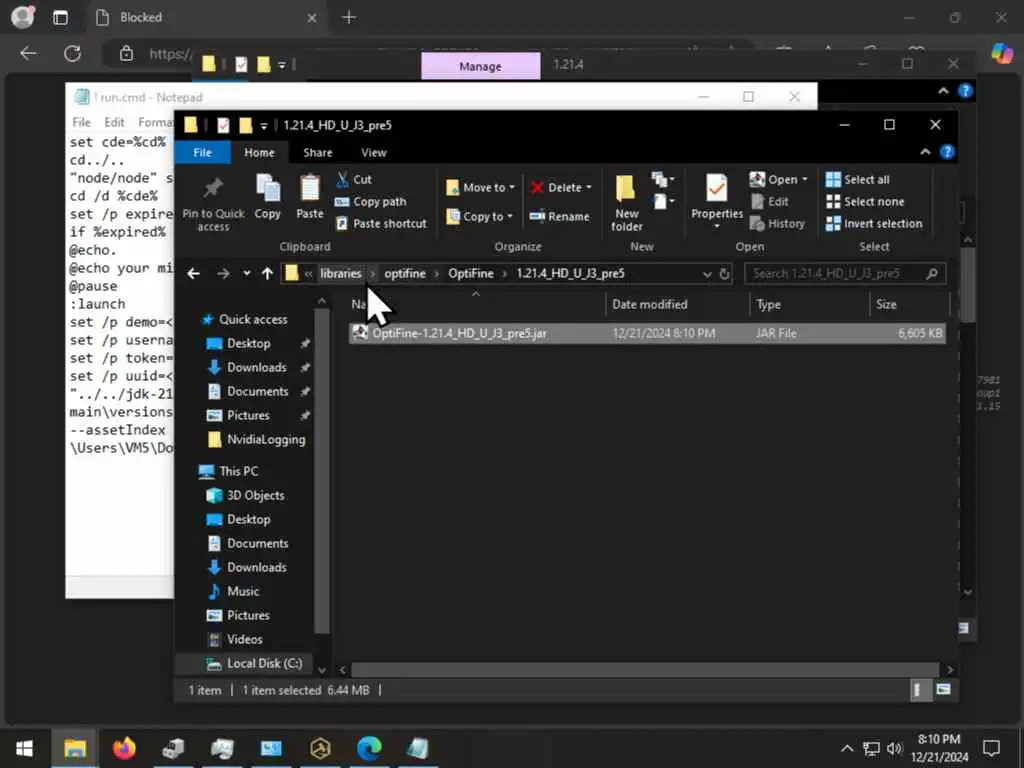Switch to the View ribbon tab
Screen dimensions: 1024x768
tap(374, 152)
